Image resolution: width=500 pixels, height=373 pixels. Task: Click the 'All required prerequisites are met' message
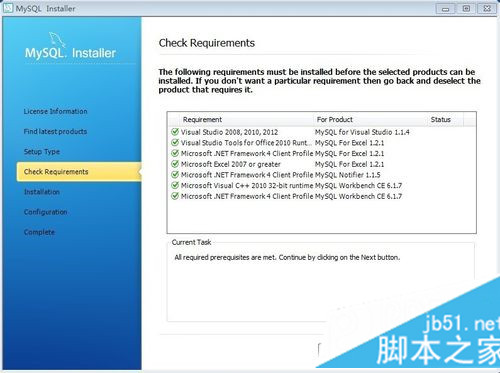point(287,257)
